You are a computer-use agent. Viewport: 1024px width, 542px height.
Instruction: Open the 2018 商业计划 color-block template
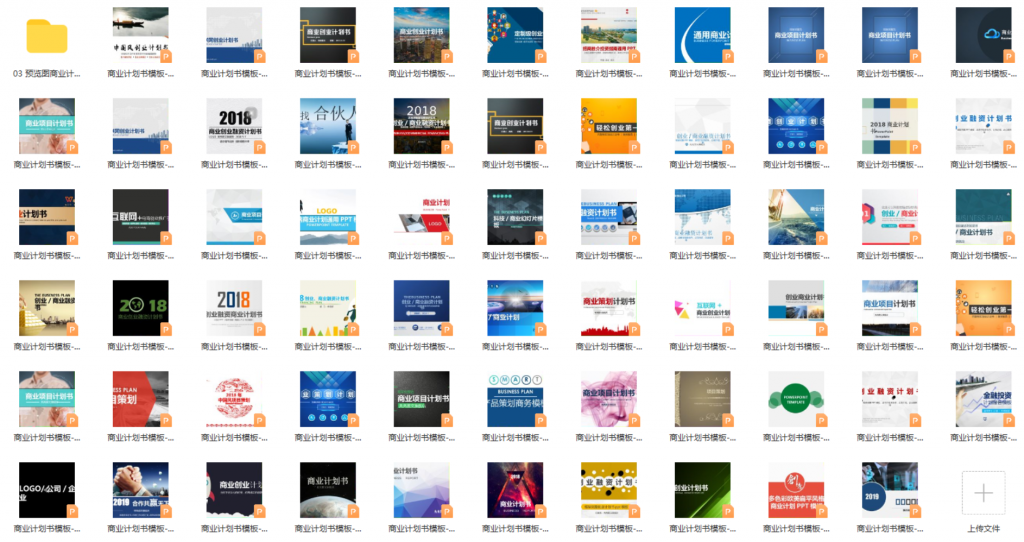tap(889, 126)
